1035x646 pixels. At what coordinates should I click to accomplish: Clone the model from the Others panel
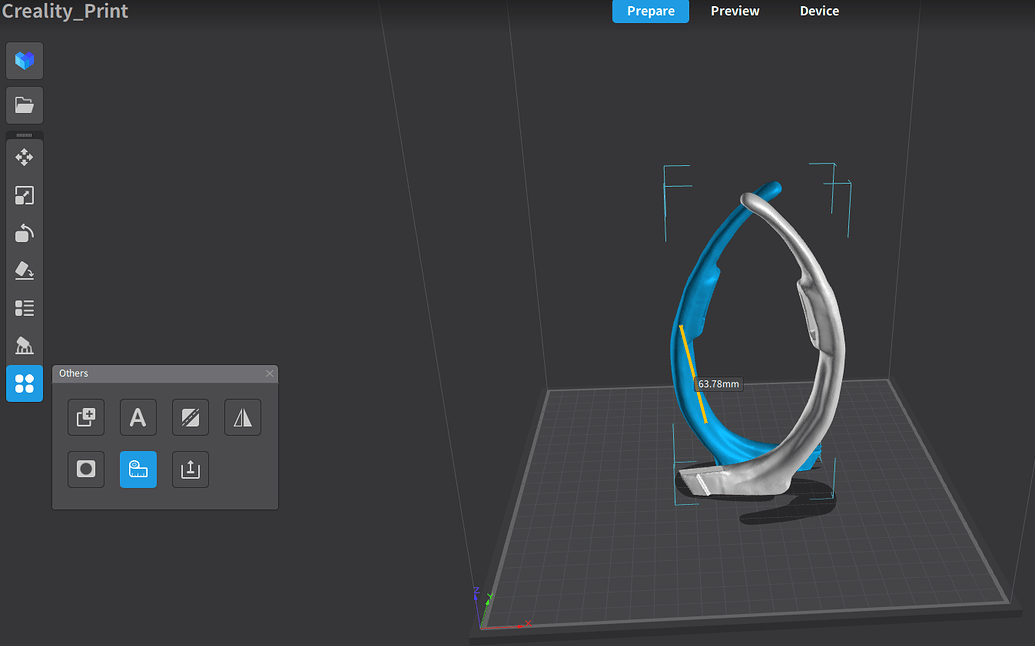[x=86, y=417]
